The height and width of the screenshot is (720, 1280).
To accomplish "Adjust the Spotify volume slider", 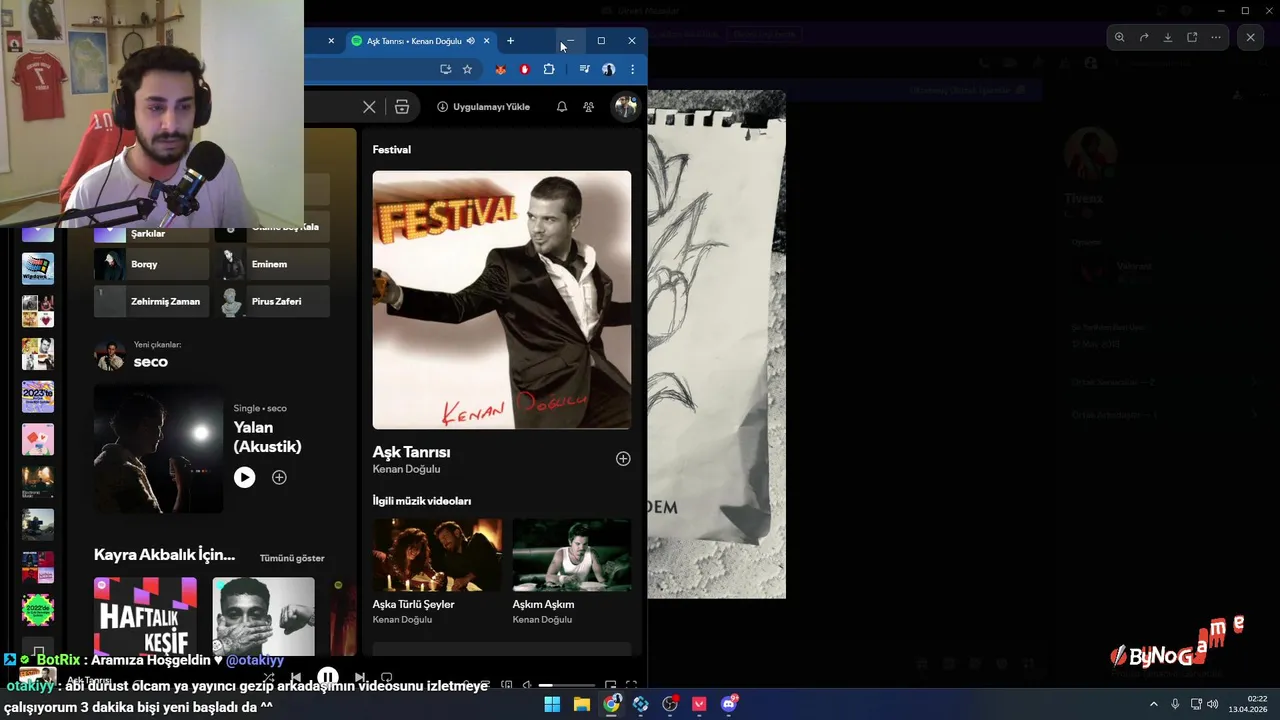I will [568, 685].
